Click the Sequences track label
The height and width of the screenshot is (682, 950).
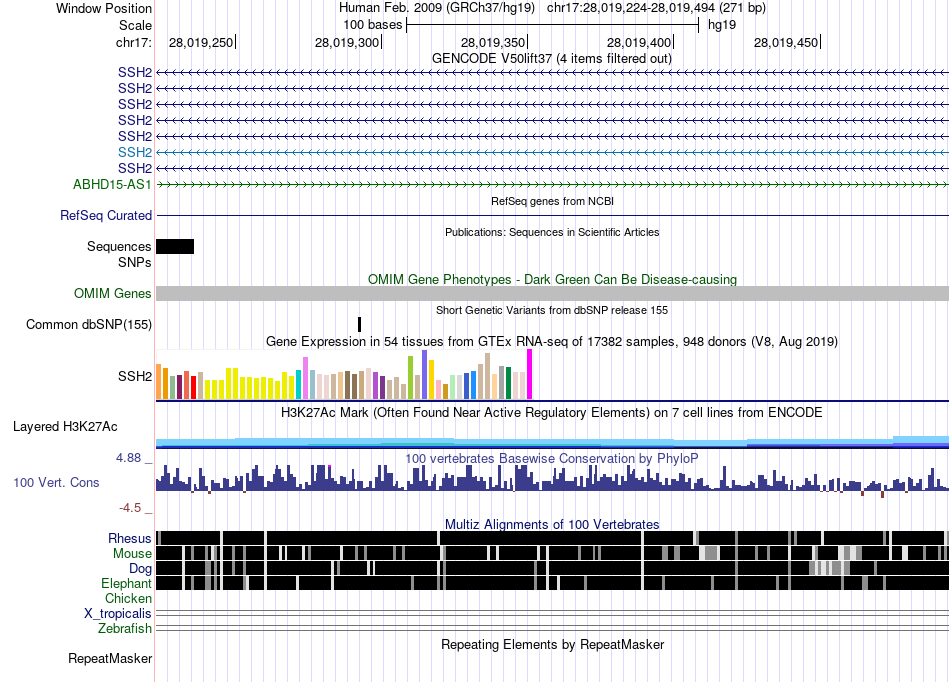tap(119, 247)
